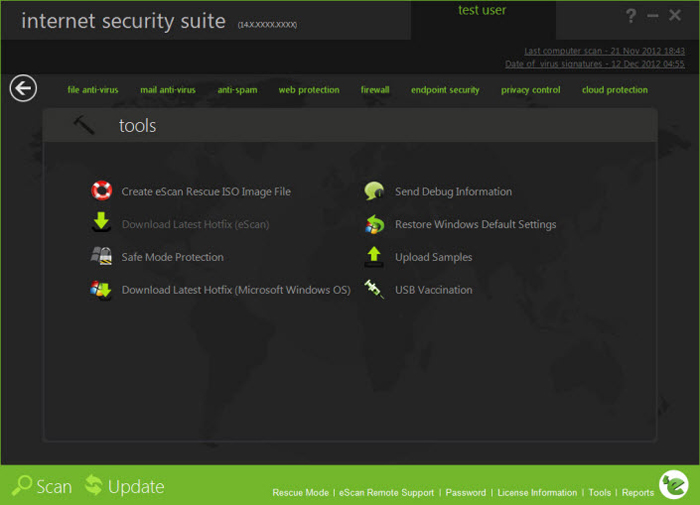Click the Restore Windows Default Settings icon

click(x=374, y=224)
